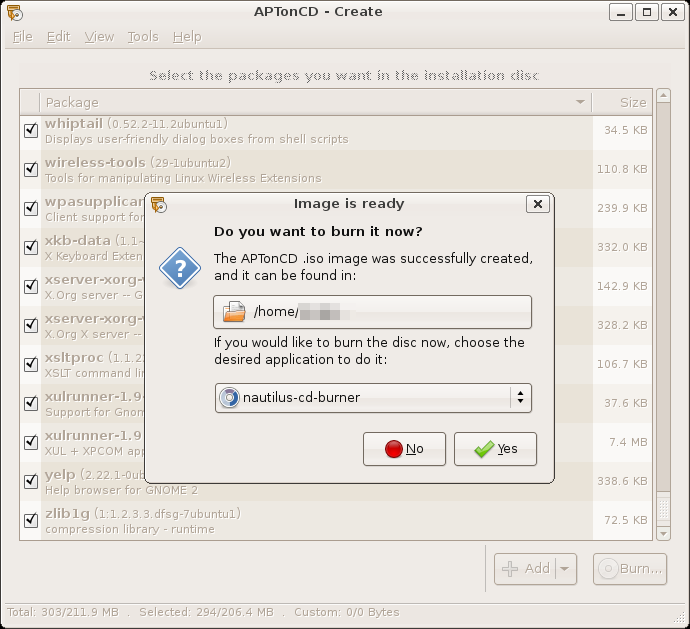The height and width of the screenshot is (629, 690).
Task: Expand the Add button dropdown arrow
Action: click(565, 569)
